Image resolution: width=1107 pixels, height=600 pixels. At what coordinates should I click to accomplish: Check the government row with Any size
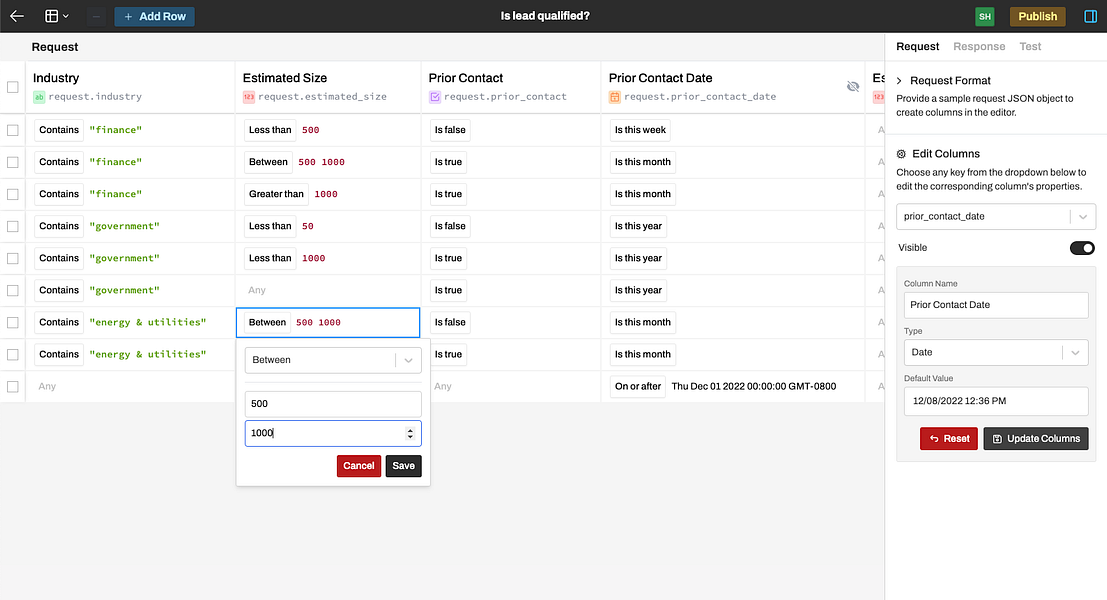click(13, 290)
